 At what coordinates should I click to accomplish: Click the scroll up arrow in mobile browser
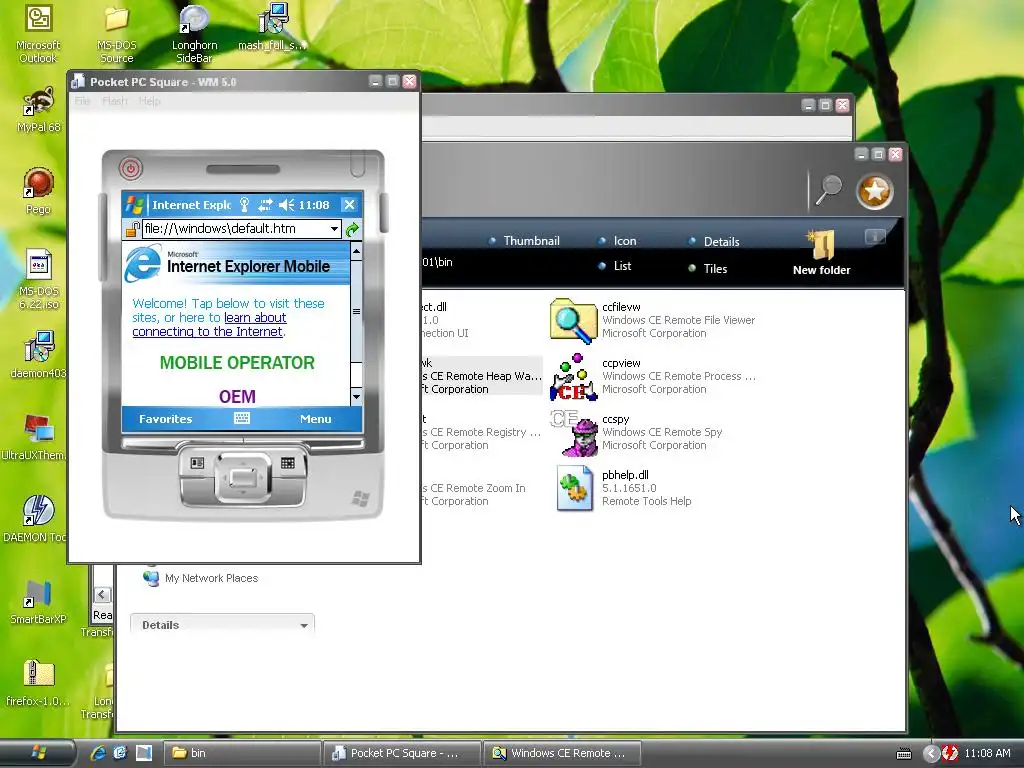(357, 251)
